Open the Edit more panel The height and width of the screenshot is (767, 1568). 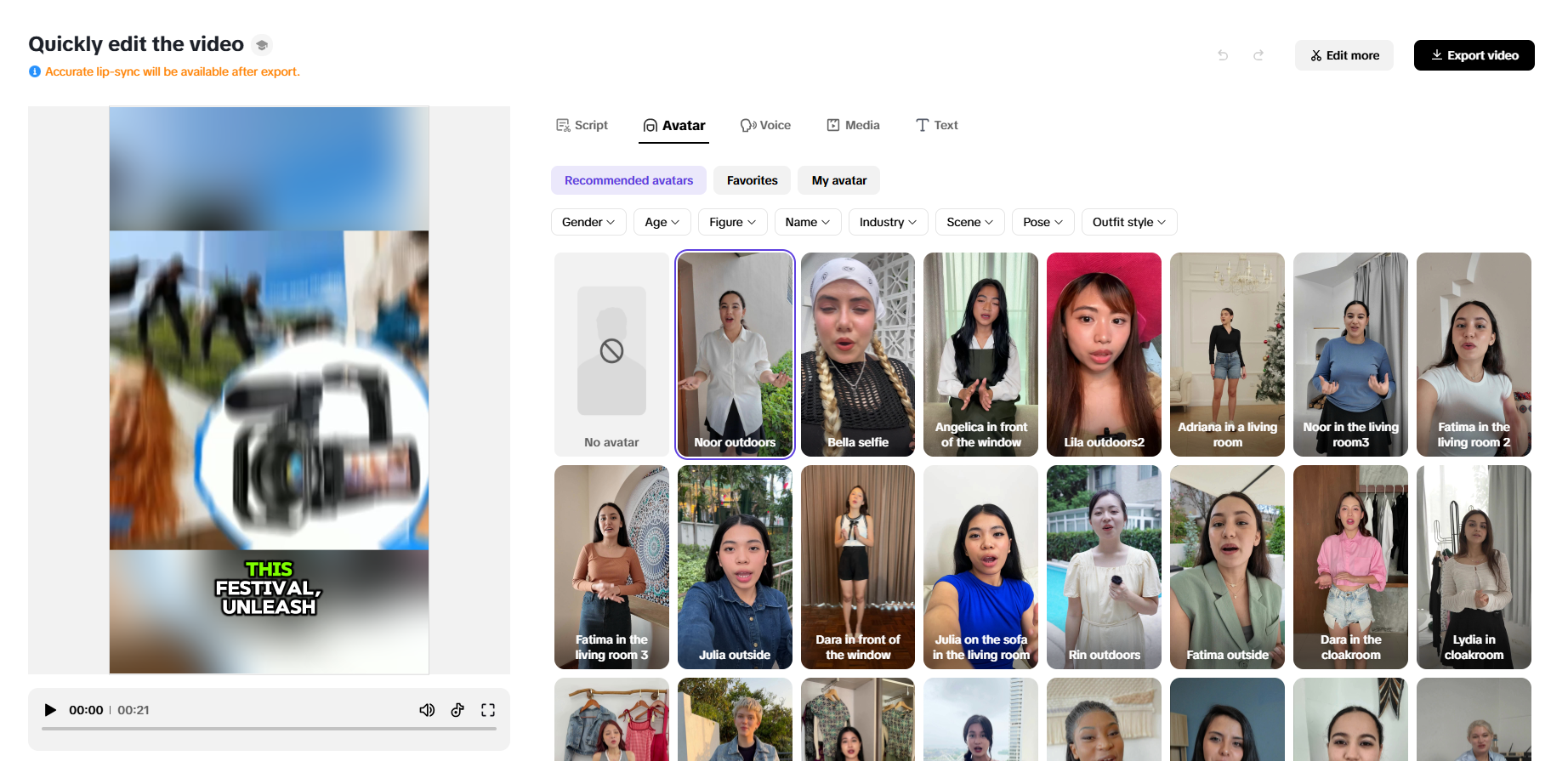click(1344, 54)
